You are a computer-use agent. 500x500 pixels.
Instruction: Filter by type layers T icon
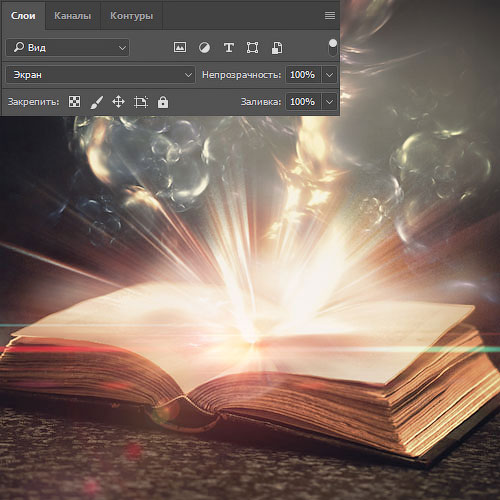pyautogui.click(x=229, y=48)
